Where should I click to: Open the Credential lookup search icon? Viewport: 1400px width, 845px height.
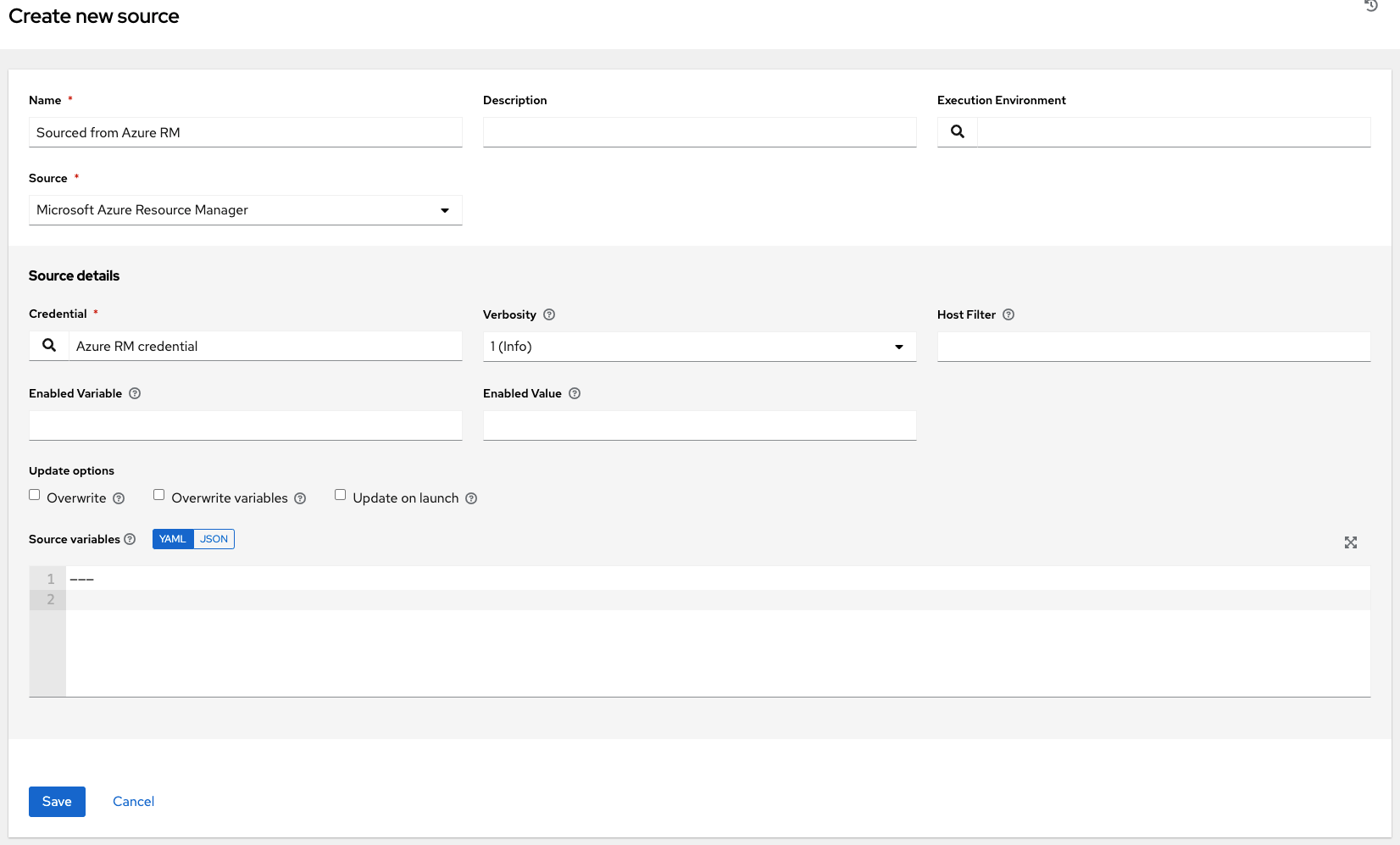[48, 345]
